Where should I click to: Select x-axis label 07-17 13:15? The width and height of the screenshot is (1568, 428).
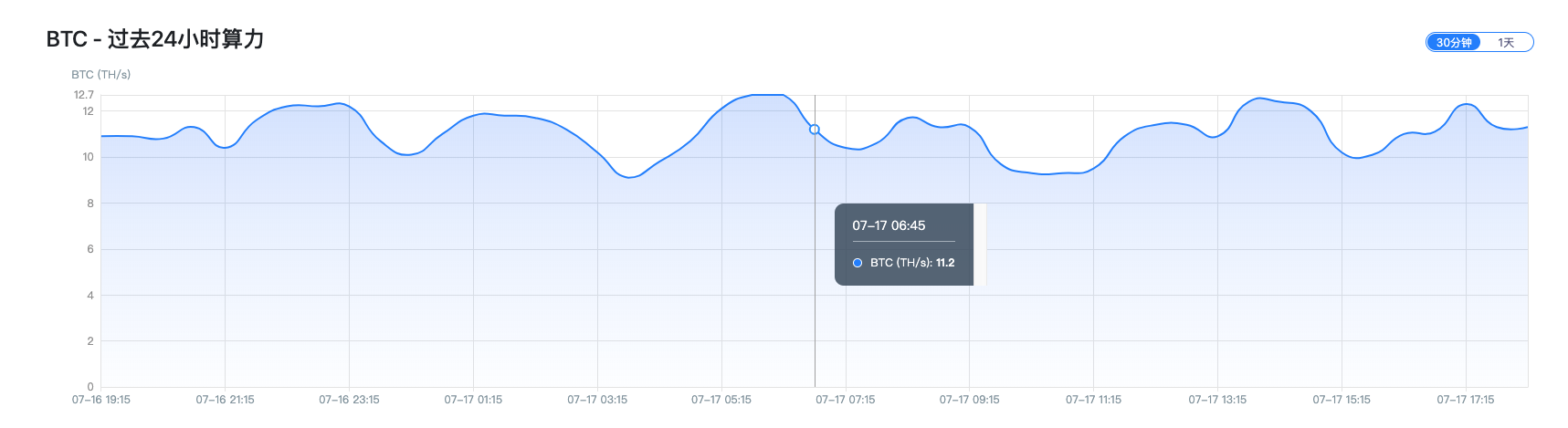pyautogui.click(x=1217, y=400)
